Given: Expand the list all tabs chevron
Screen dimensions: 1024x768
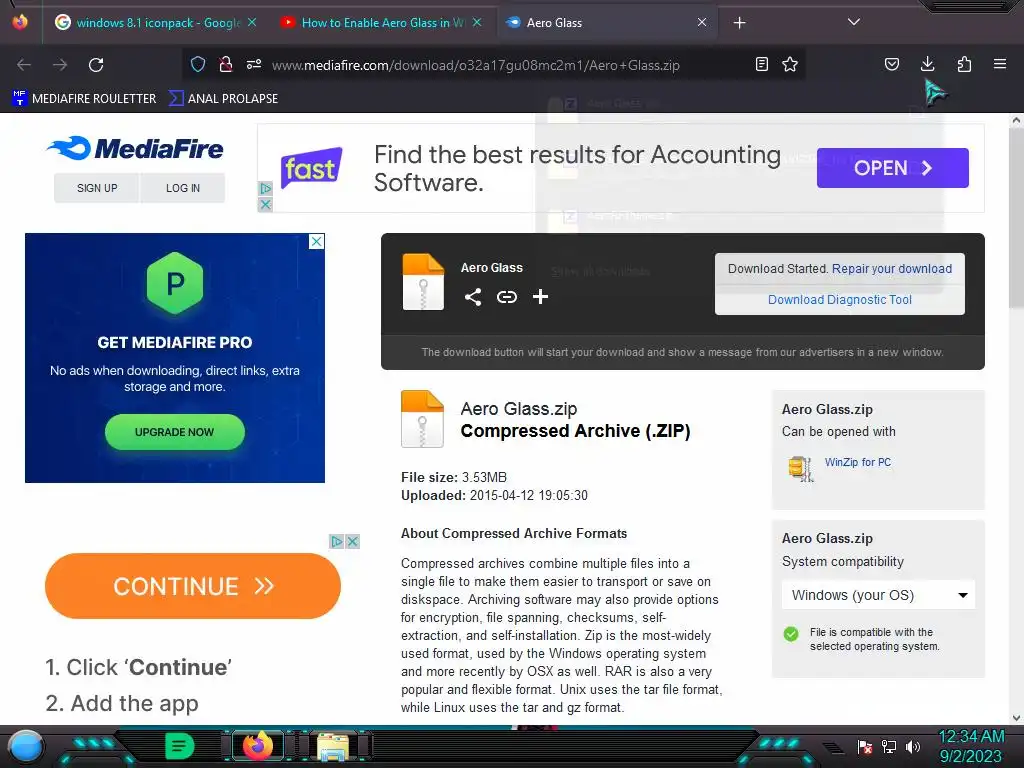Looking at the screenshot, I should pos(854,22).
